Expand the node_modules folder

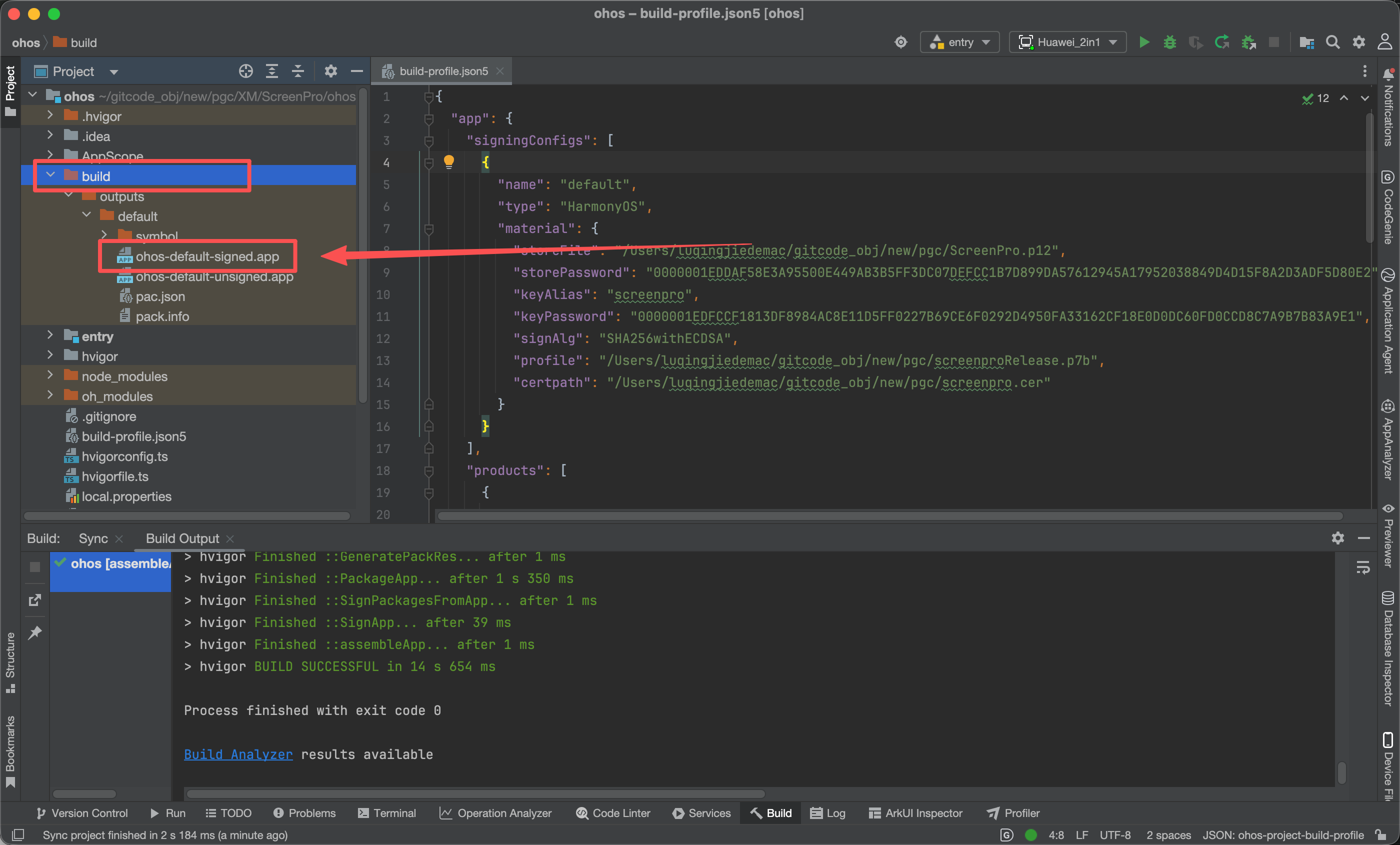(x=50, y=375)
